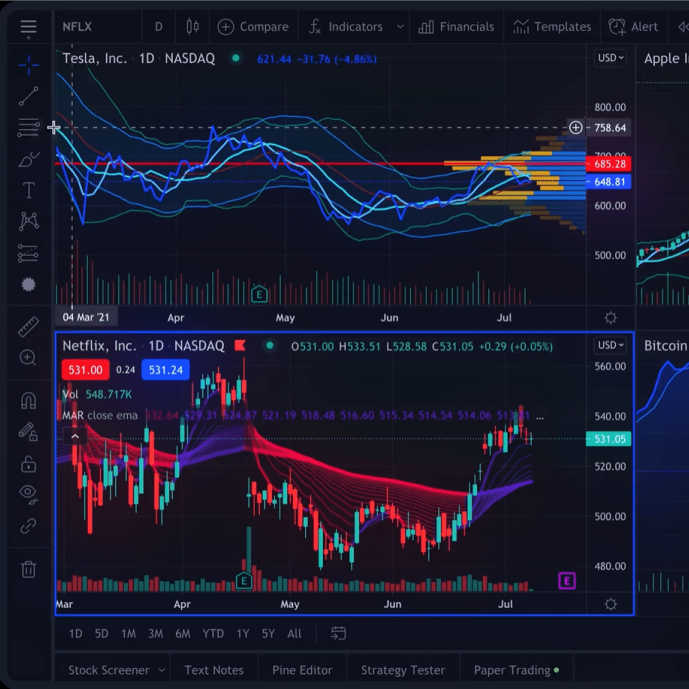
Task: Toggle the magnet snap mode
Action: pyautogui.click(x=29, y=400)
